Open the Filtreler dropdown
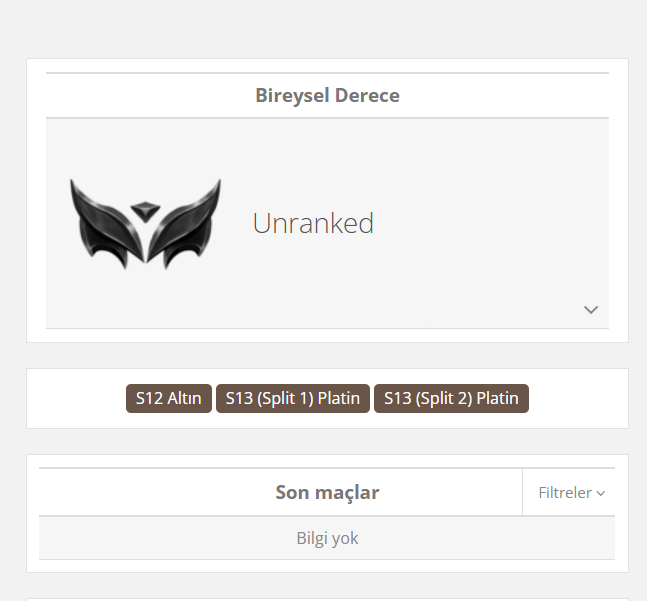The width and height of the screenshot is (647, 601). pyautogui.click(x=571, y=493)
